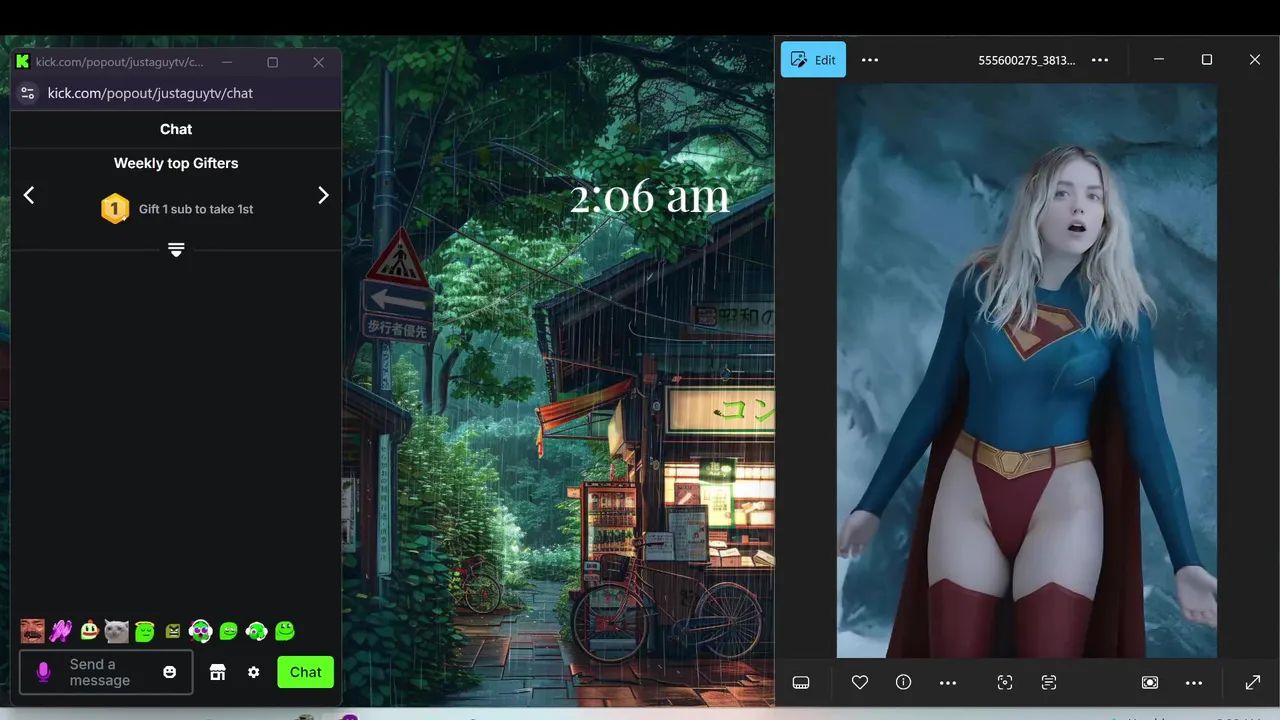Mark photo as favorite with heart icon

click(x=860, y=682)
